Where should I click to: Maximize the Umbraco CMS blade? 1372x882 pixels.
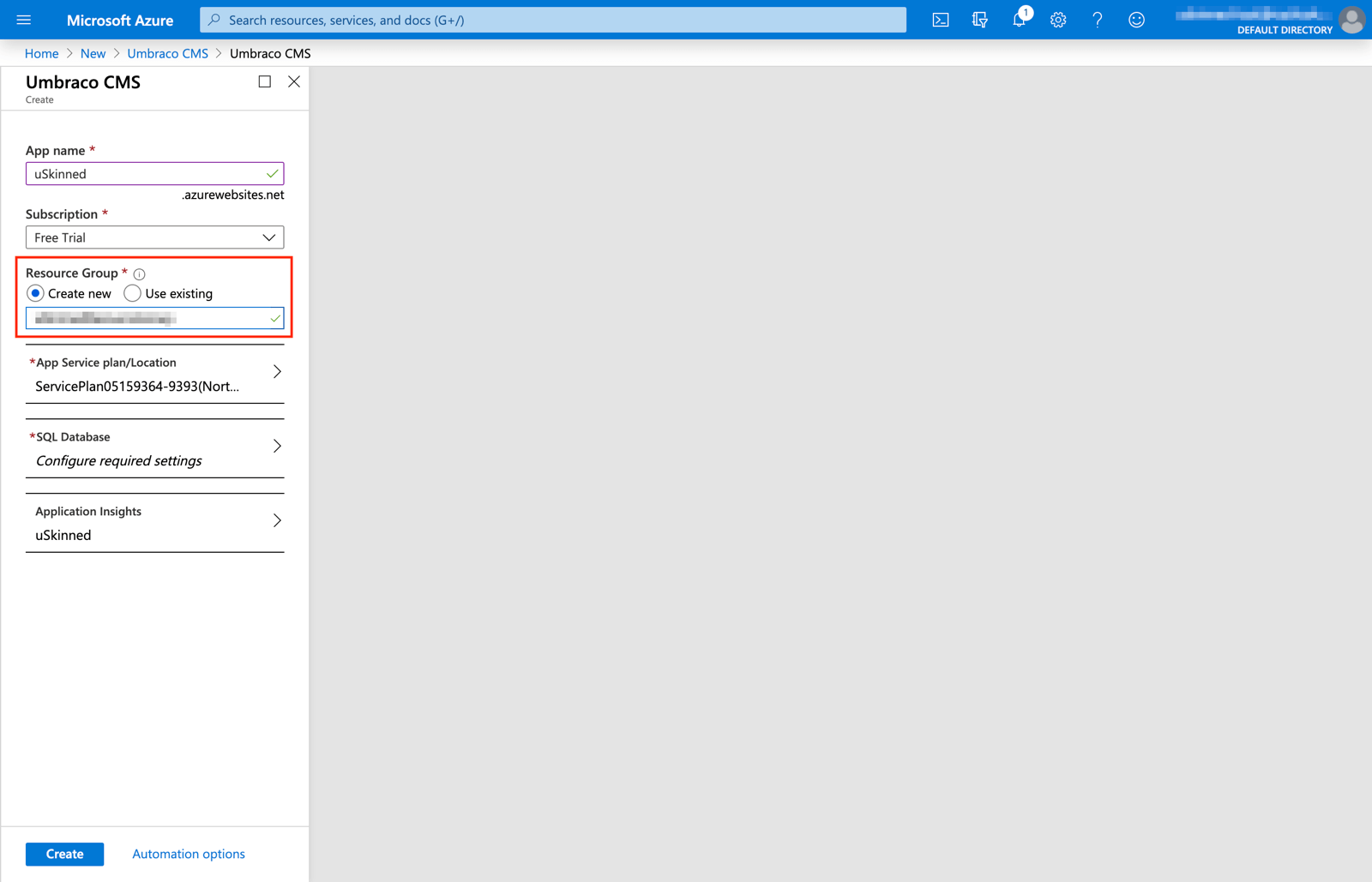click(x=265, y=81)
